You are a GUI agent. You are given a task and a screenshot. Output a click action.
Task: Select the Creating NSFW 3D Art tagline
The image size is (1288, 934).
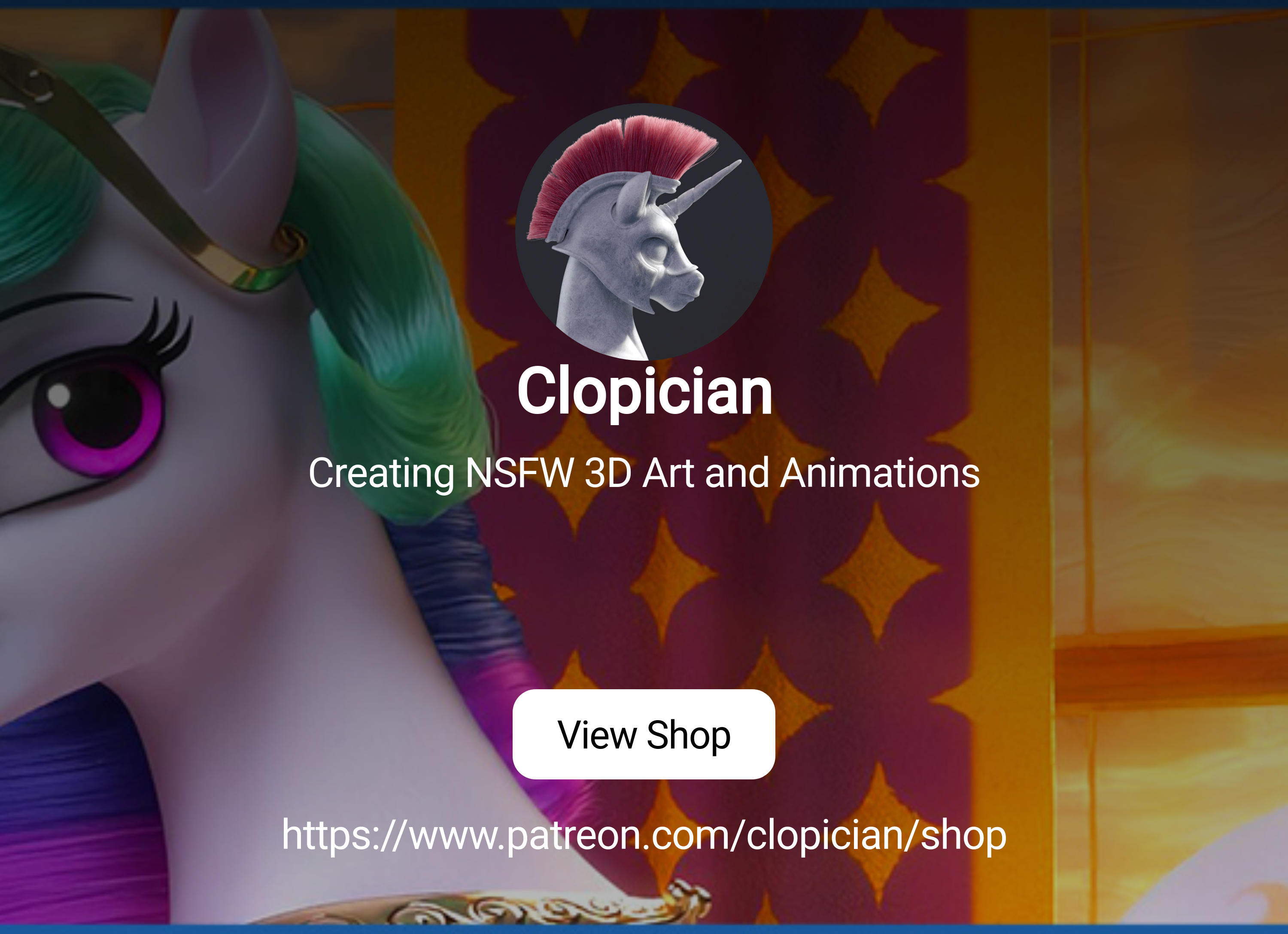[x=644, y=473]
